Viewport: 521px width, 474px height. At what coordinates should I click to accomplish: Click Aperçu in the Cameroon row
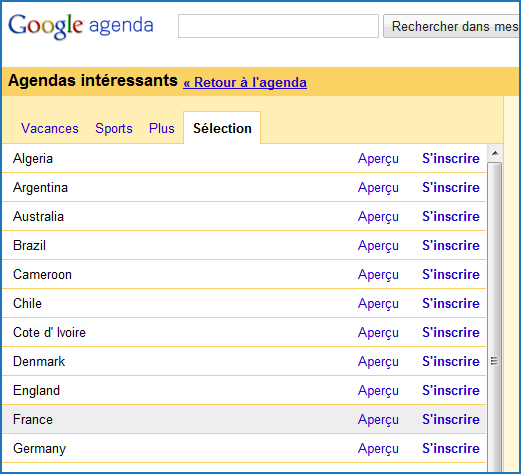point(378,275)
